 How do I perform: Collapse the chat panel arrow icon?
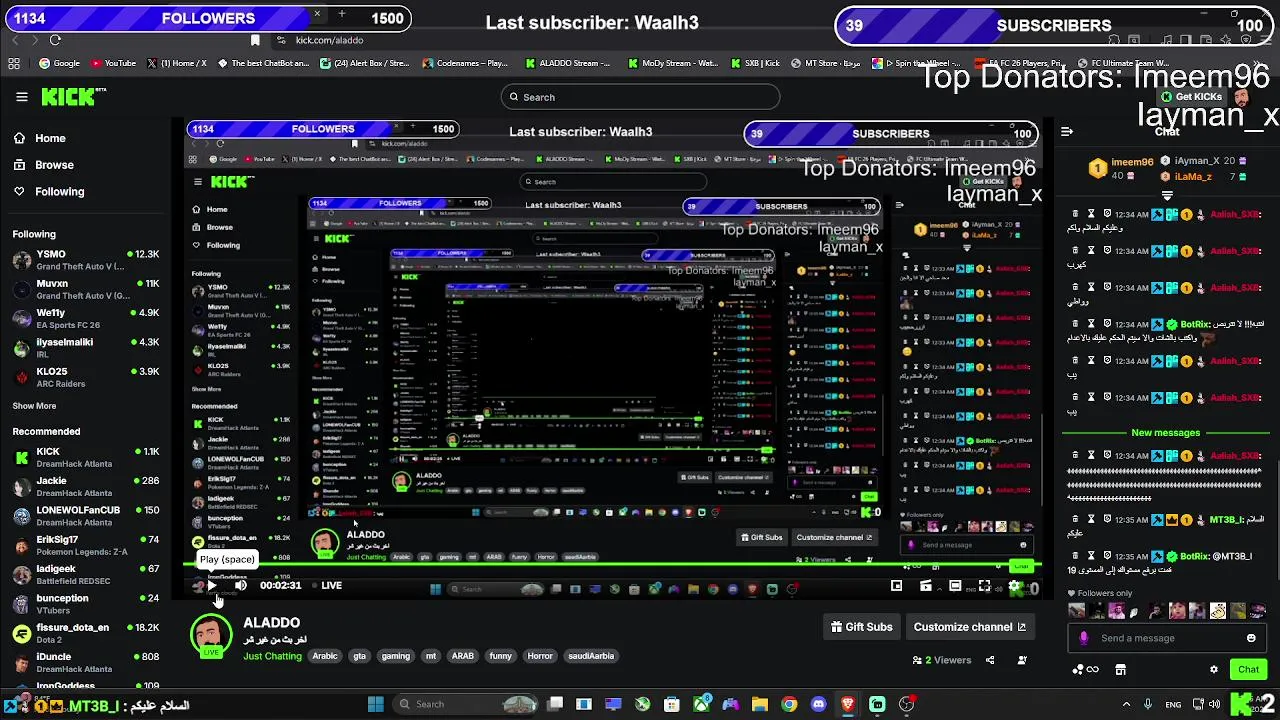1067,132
